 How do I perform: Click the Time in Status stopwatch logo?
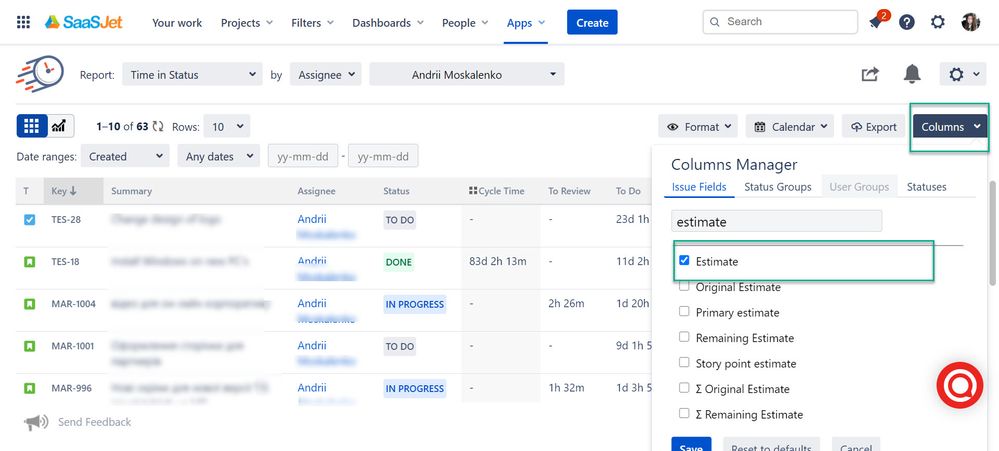(40, 74)
